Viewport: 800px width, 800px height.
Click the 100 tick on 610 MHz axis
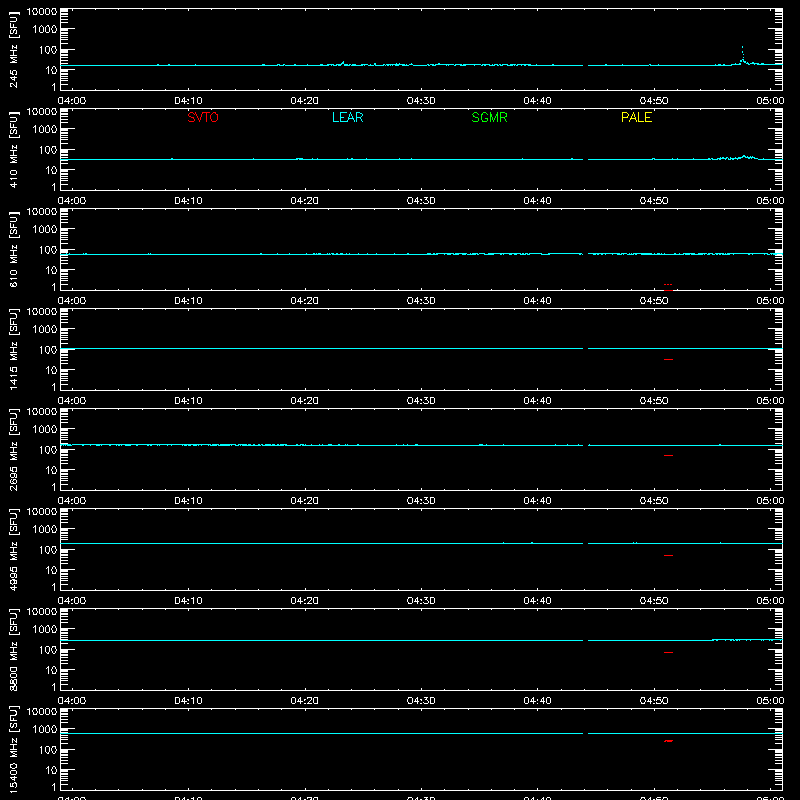tap(48, 250)
